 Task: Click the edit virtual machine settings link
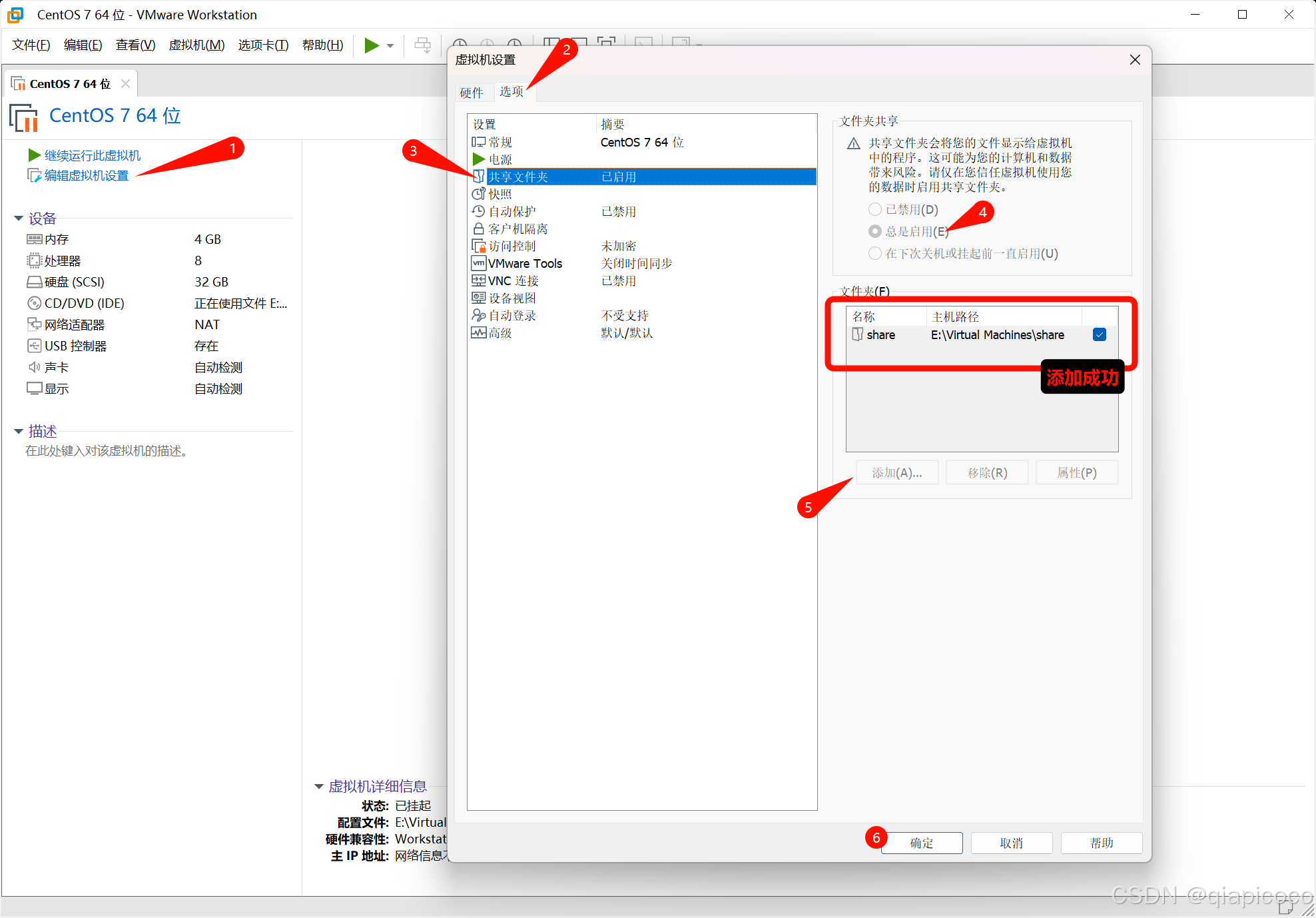pos(86,175)
